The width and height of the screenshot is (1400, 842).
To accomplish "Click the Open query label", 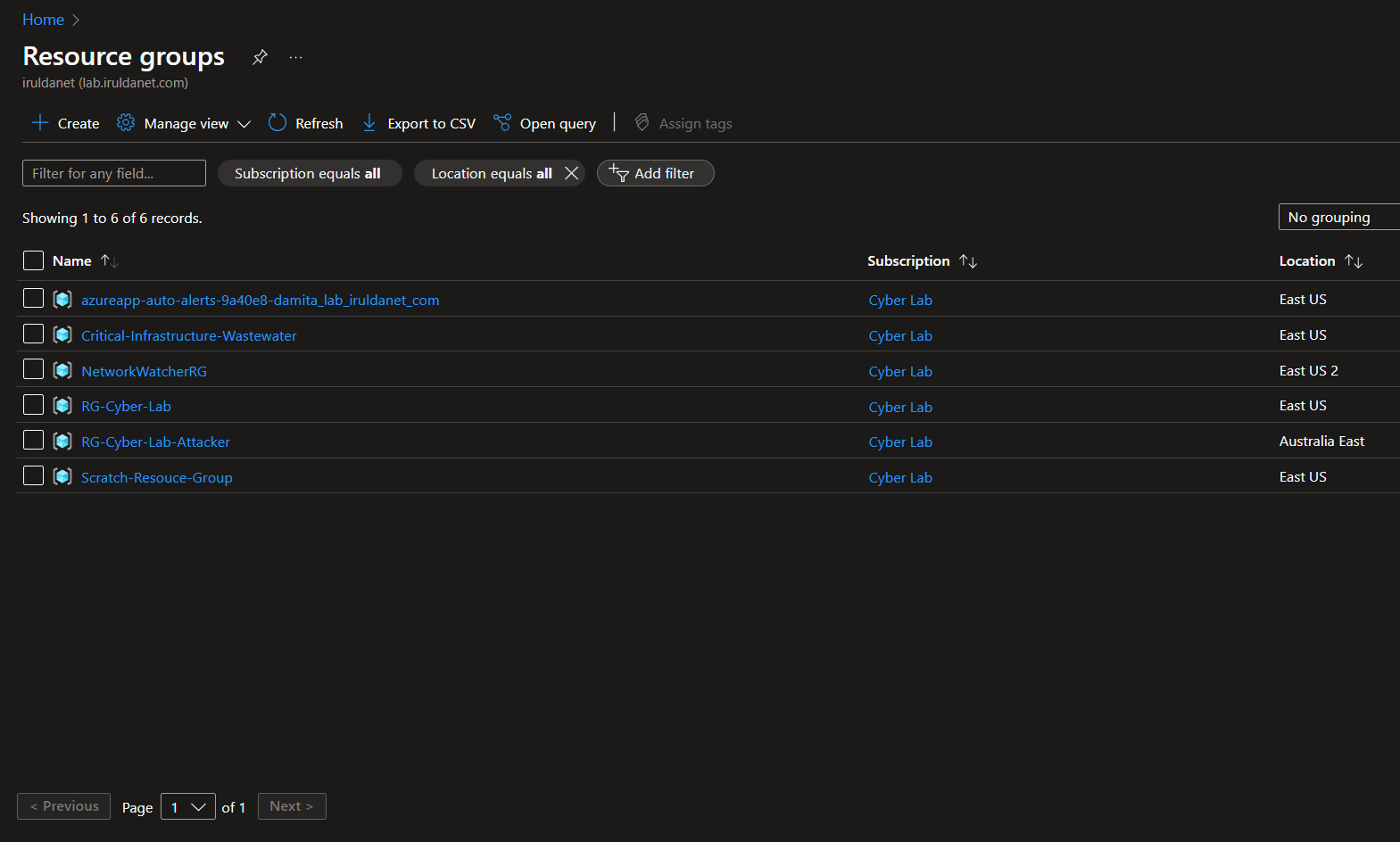I will click(x=558, y=124).
